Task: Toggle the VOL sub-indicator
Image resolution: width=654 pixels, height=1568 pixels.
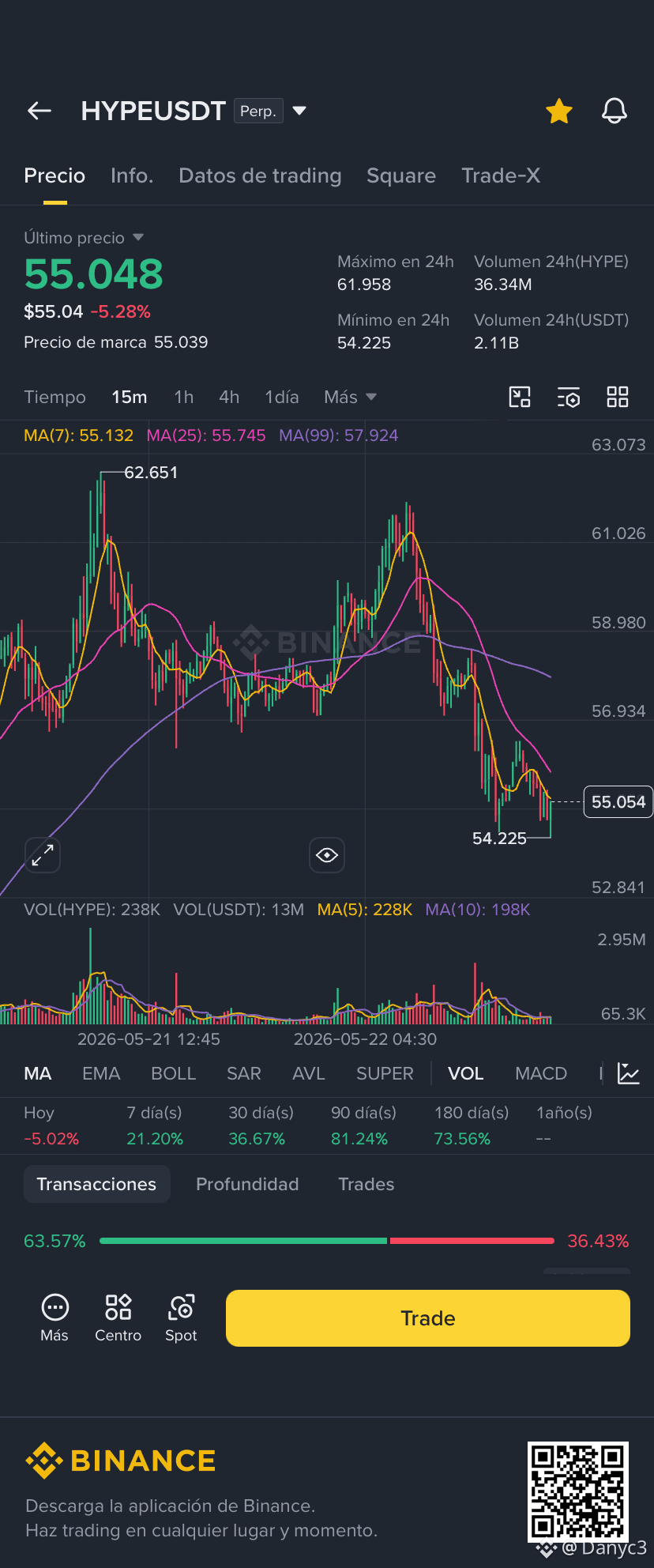Action: point(465,1073)
